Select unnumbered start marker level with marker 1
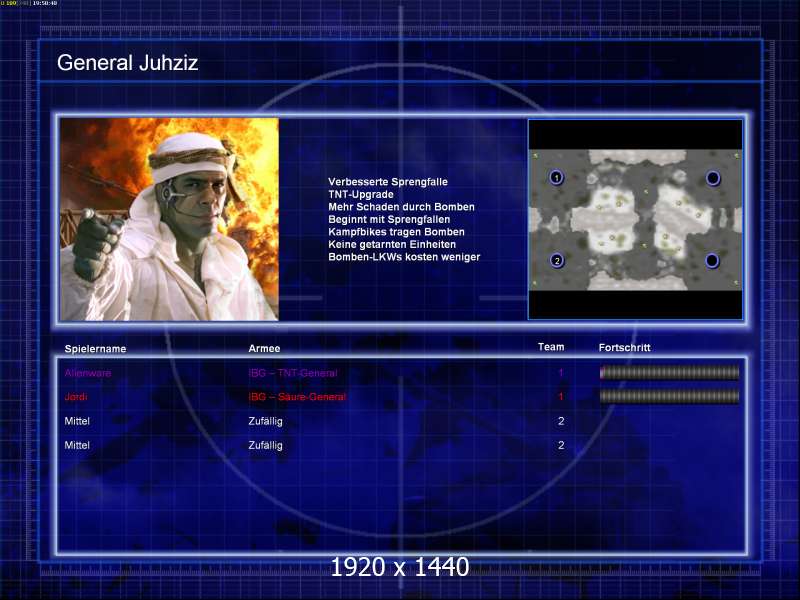 pyautogui.click(x=713, y=178)
